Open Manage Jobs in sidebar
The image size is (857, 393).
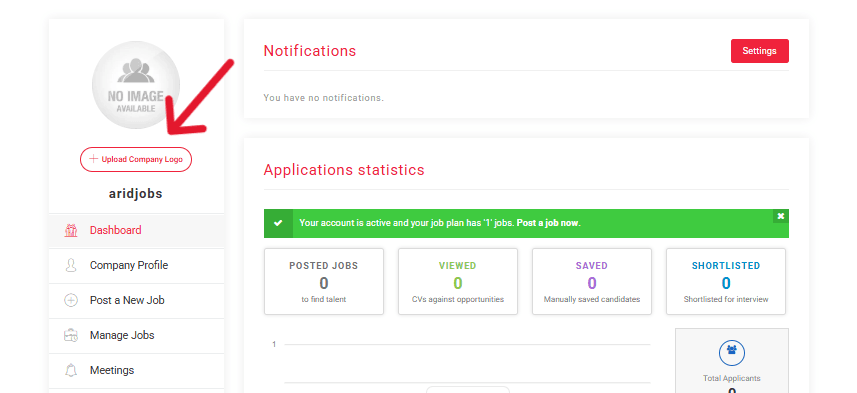pos(136,336)
